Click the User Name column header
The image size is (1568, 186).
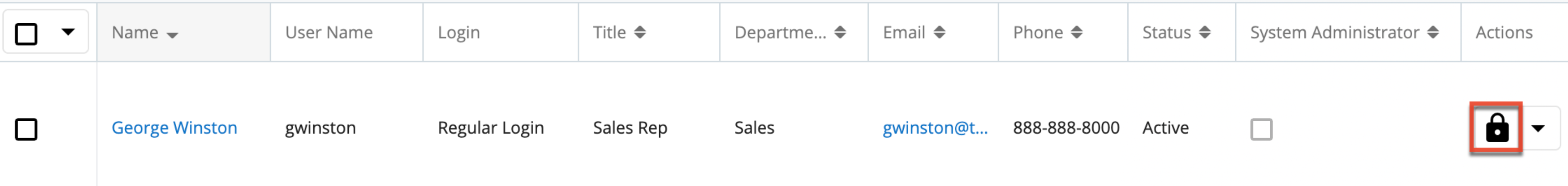pyautogui.click(x=329, y=32)
